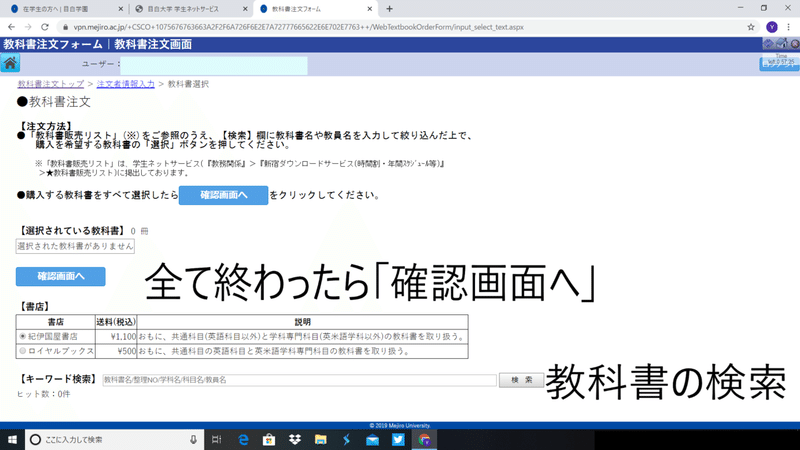Open the Windows Start menu
The image size is (800, 450).
[x=12, y=439]
